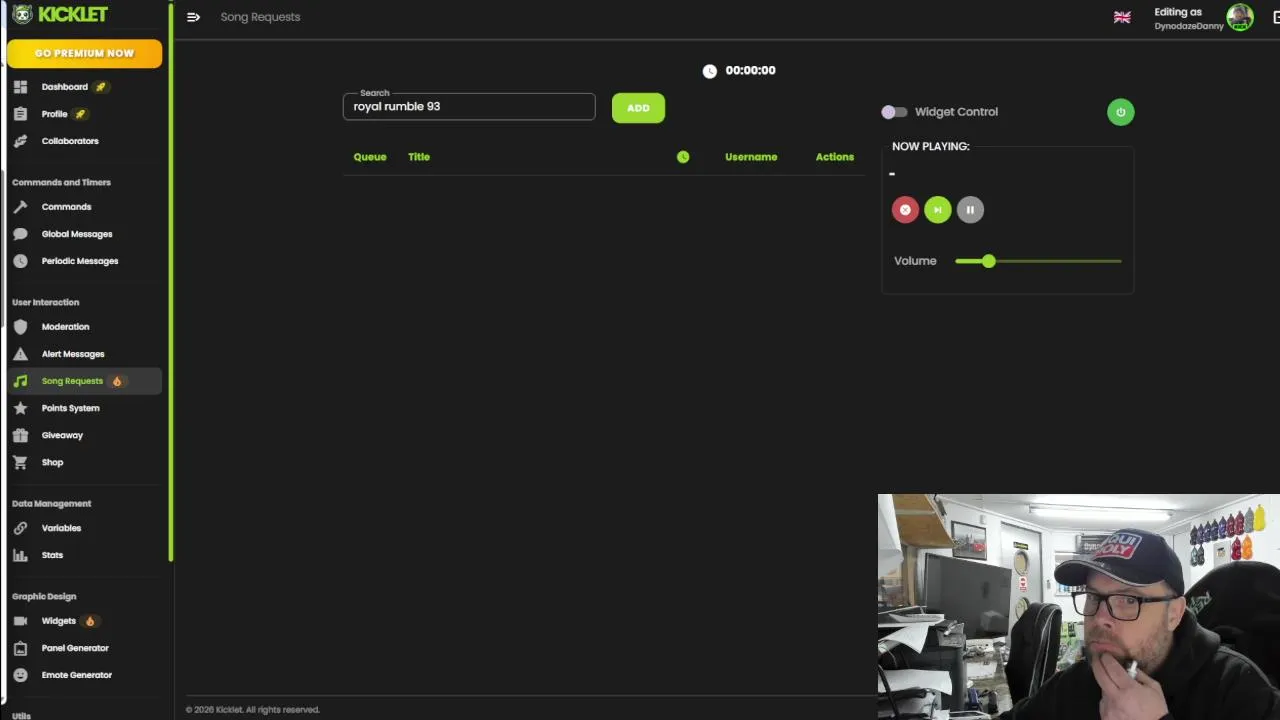Open the Dashboard grid icon
The height and width of the screenshot is (720, 1280).
click(20, 87)
